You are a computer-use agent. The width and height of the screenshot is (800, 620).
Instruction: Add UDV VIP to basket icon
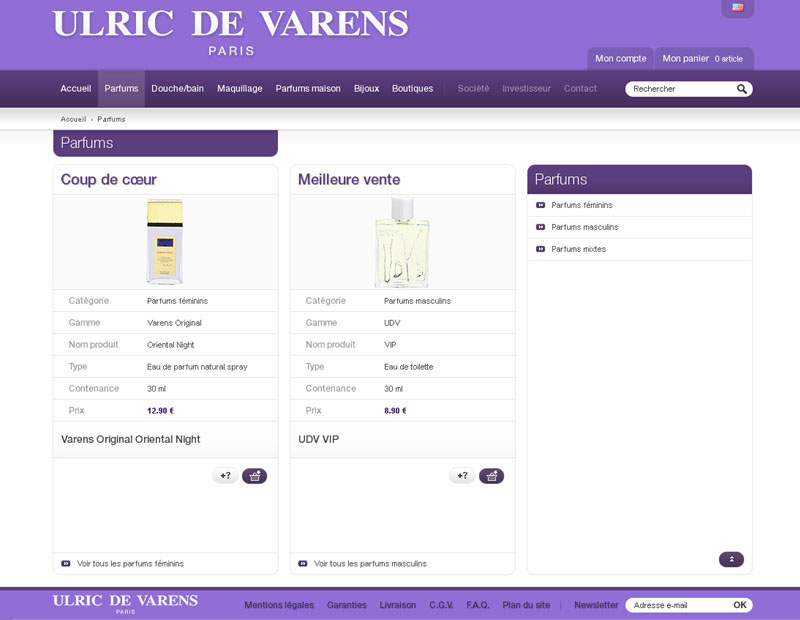pos(491,476)
